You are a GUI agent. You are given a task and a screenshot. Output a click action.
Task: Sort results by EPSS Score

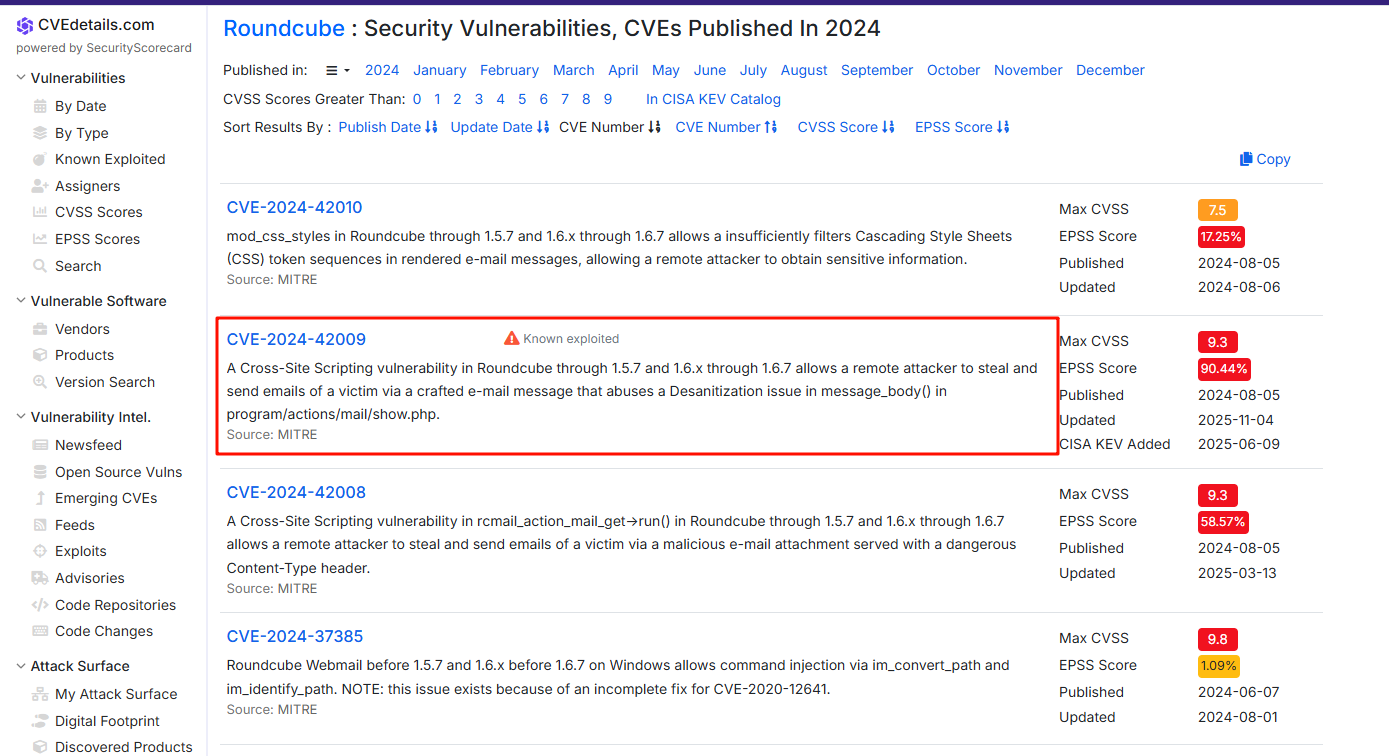click(x=962, y=127)
